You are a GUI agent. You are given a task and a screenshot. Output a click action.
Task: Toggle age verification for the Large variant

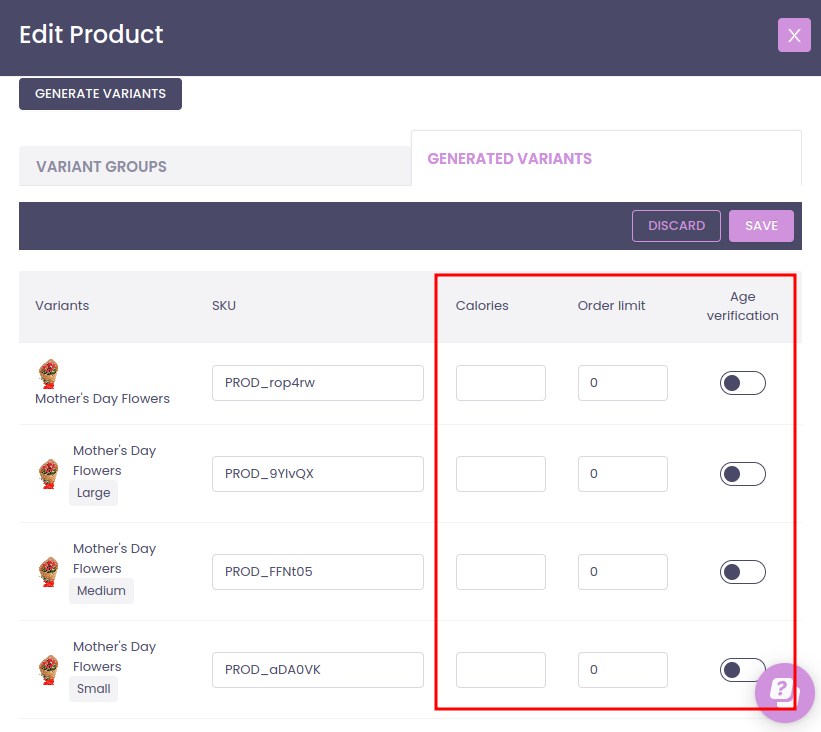742,474
